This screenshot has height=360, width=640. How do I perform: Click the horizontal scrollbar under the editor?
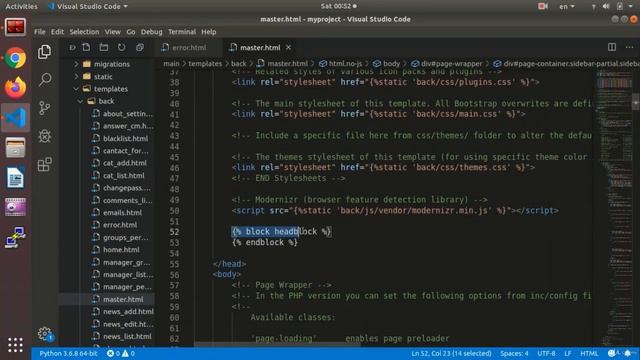pos(278,345)
